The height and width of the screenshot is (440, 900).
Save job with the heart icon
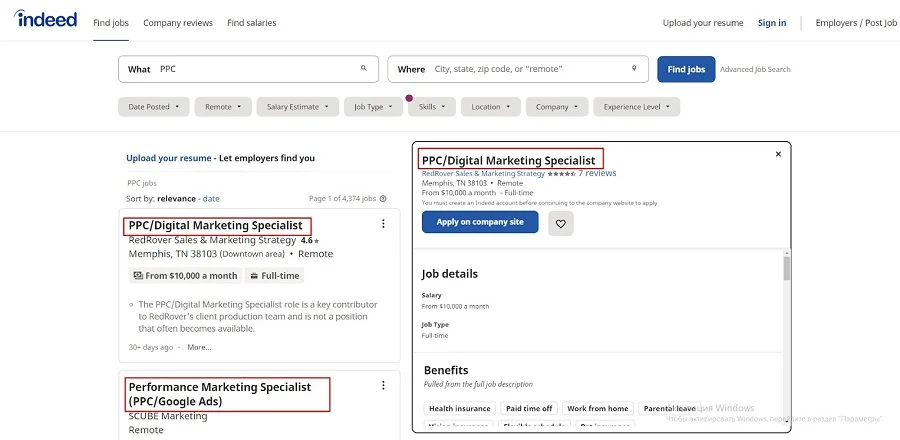point(561,224)
